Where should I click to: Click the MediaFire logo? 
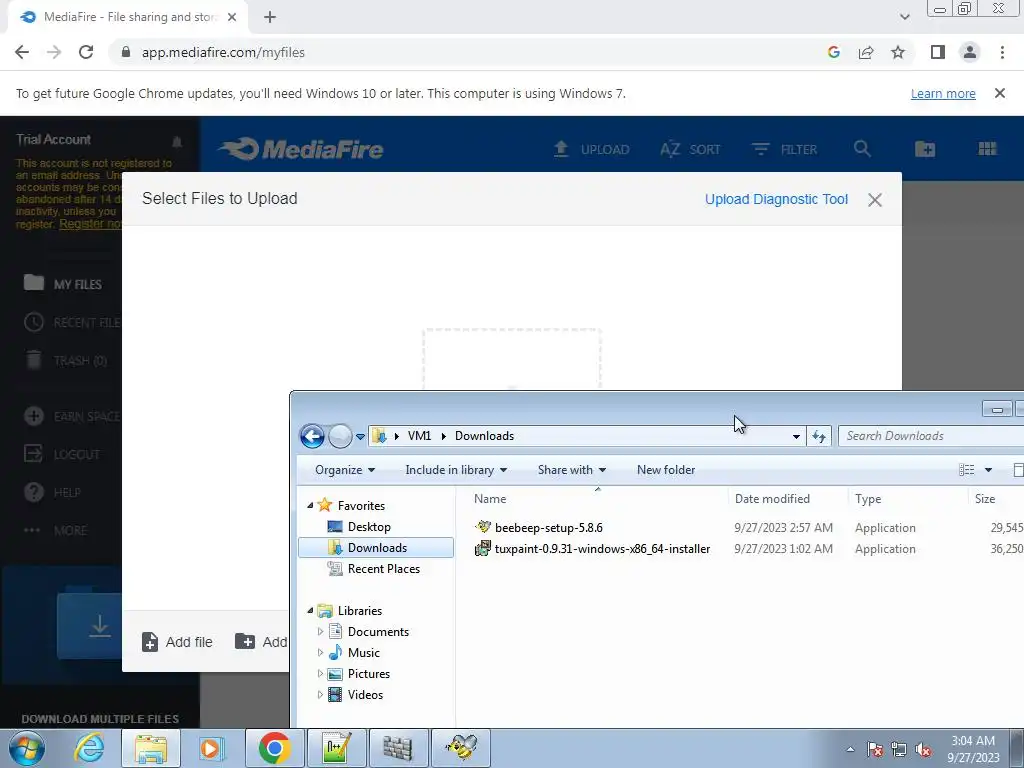pyautogui.click(x=301, y=149)
